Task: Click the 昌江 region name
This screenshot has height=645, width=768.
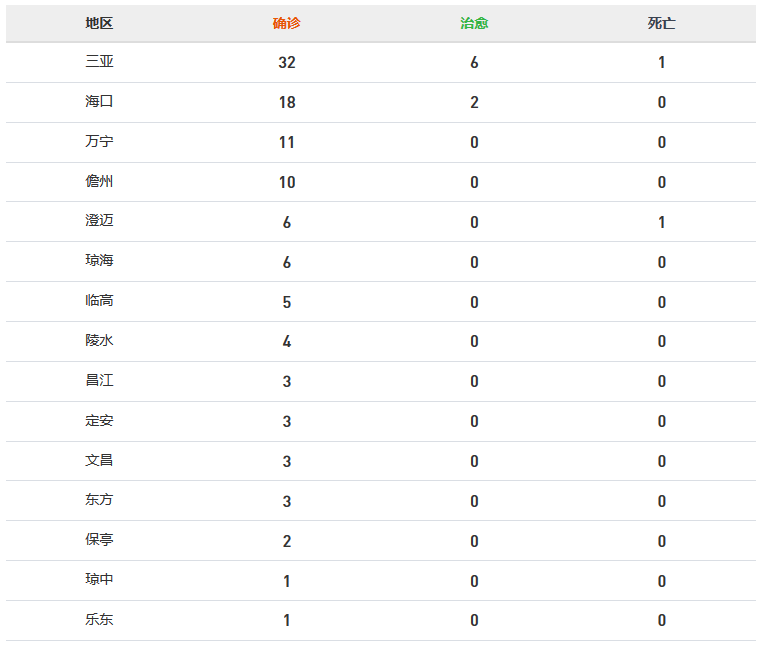Action: (99, 381)
